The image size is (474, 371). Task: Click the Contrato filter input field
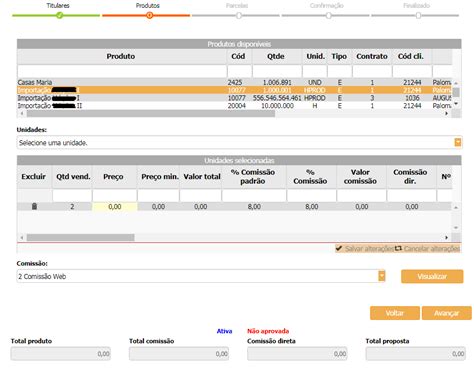(x=372, y=71)
